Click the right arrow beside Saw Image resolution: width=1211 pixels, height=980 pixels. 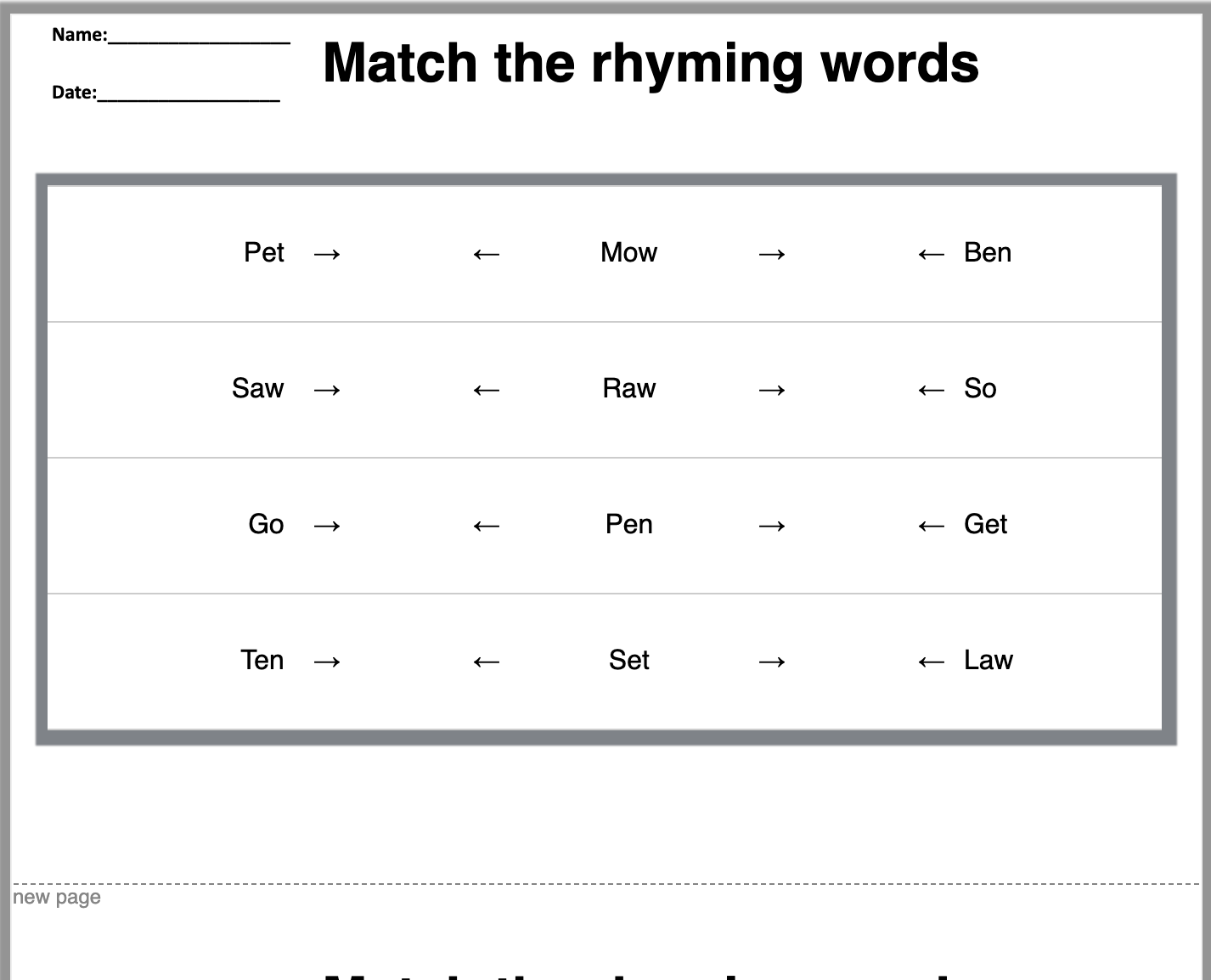(x=327, y=390)
